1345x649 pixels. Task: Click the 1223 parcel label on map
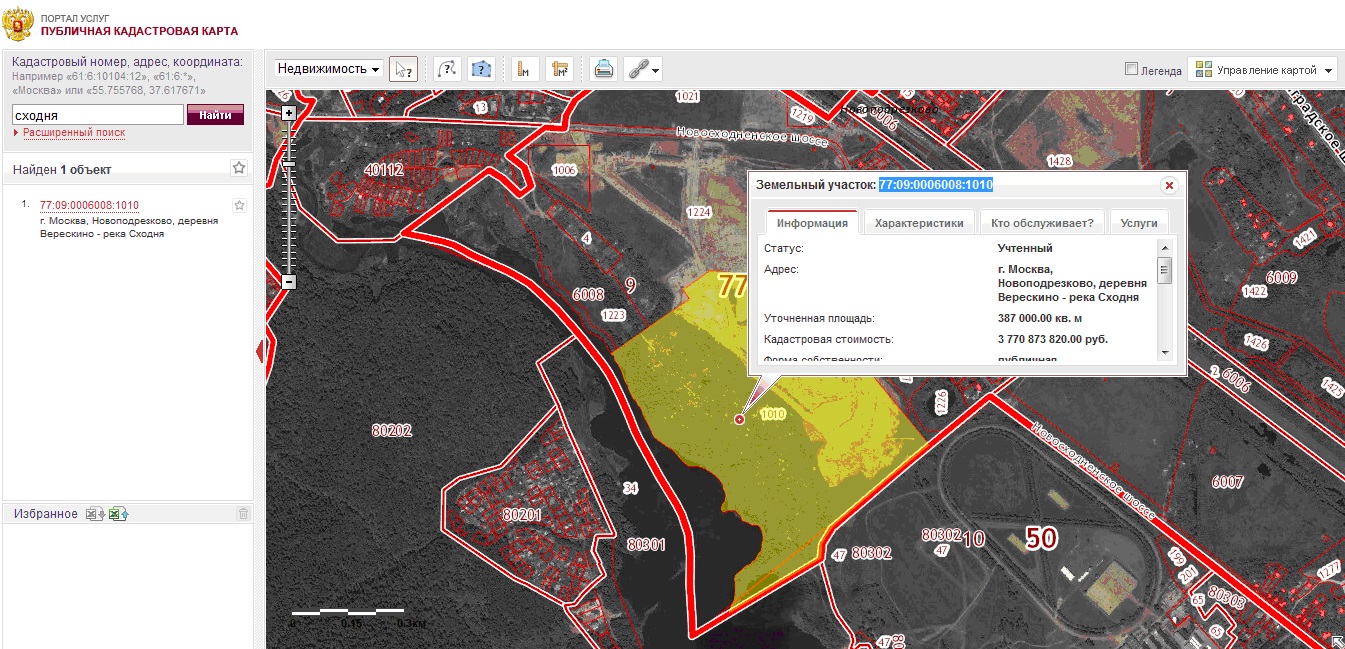tap(613, 315)
